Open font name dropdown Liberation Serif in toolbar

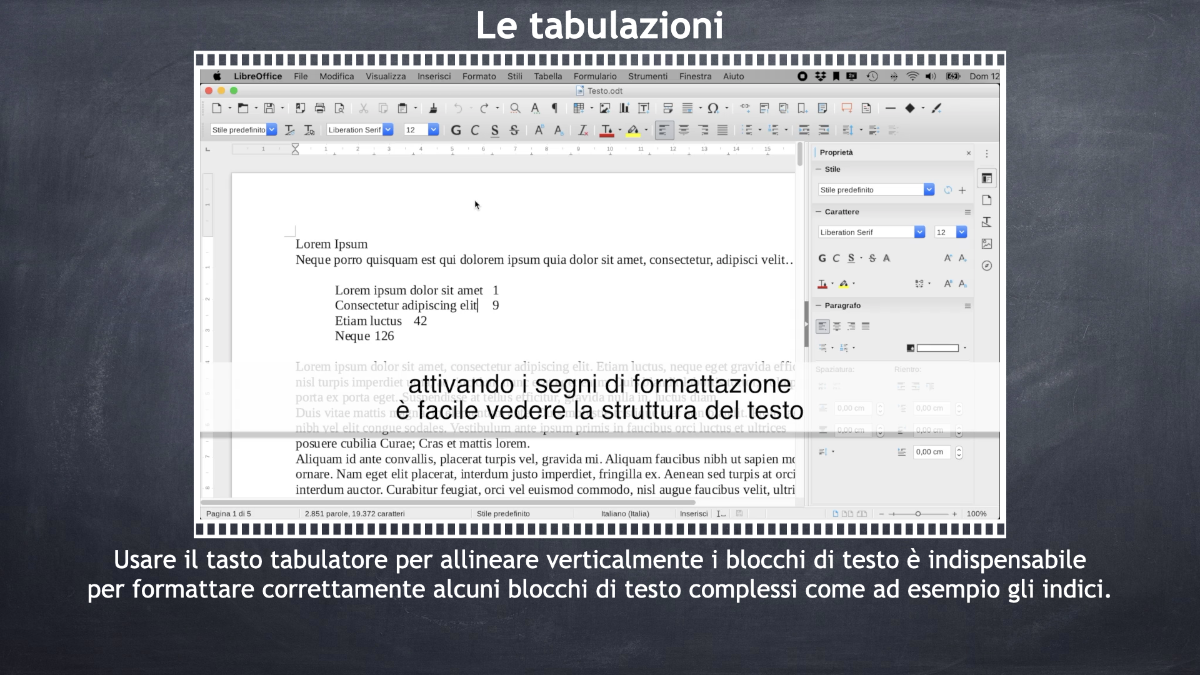pos(361,130)
